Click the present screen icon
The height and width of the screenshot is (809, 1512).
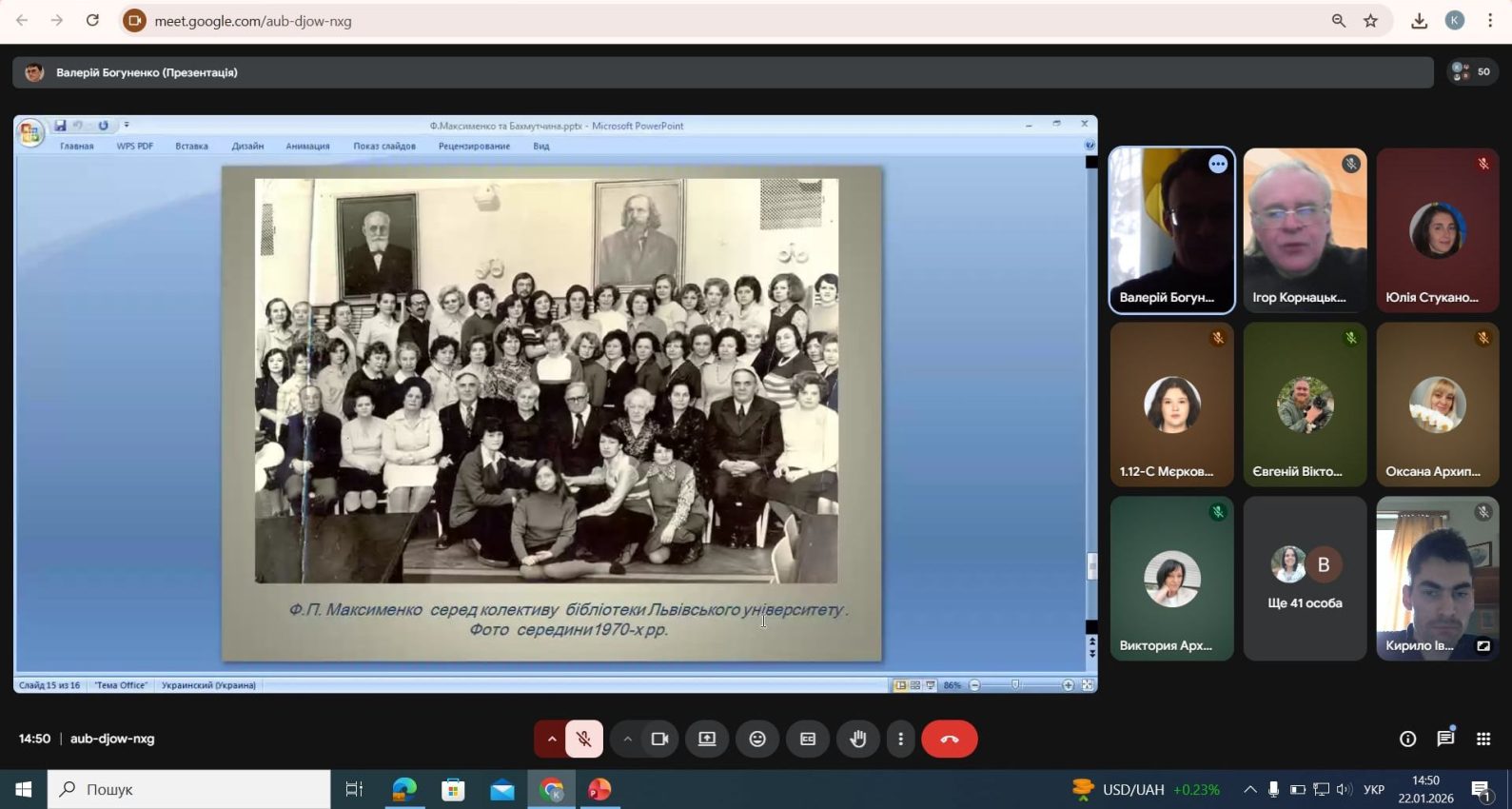click(707, 740)
